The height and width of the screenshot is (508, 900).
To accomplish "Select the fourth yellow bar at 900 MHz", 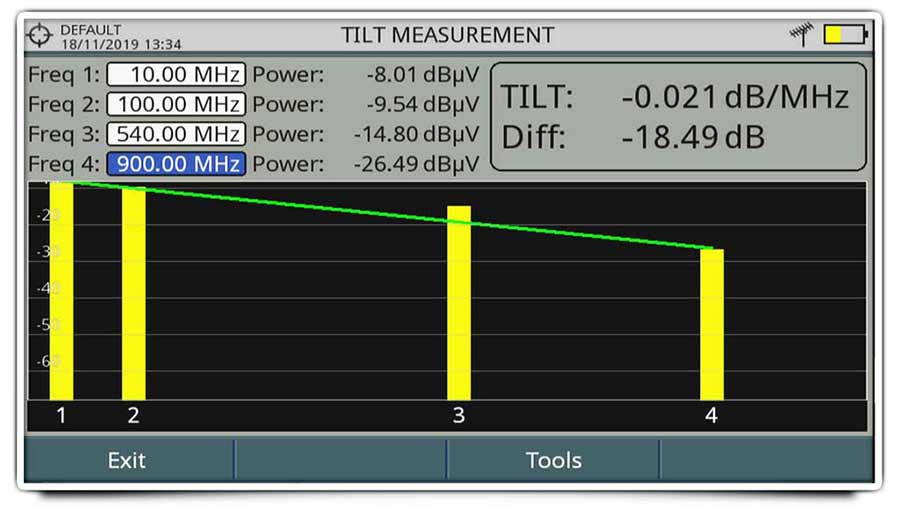I will (x=711, y=325).
